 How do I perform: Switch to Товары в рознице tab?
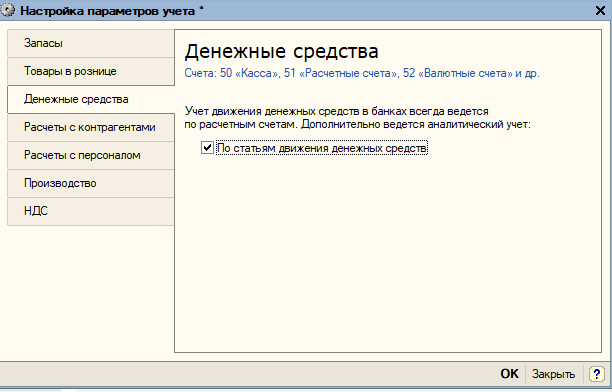91,71
